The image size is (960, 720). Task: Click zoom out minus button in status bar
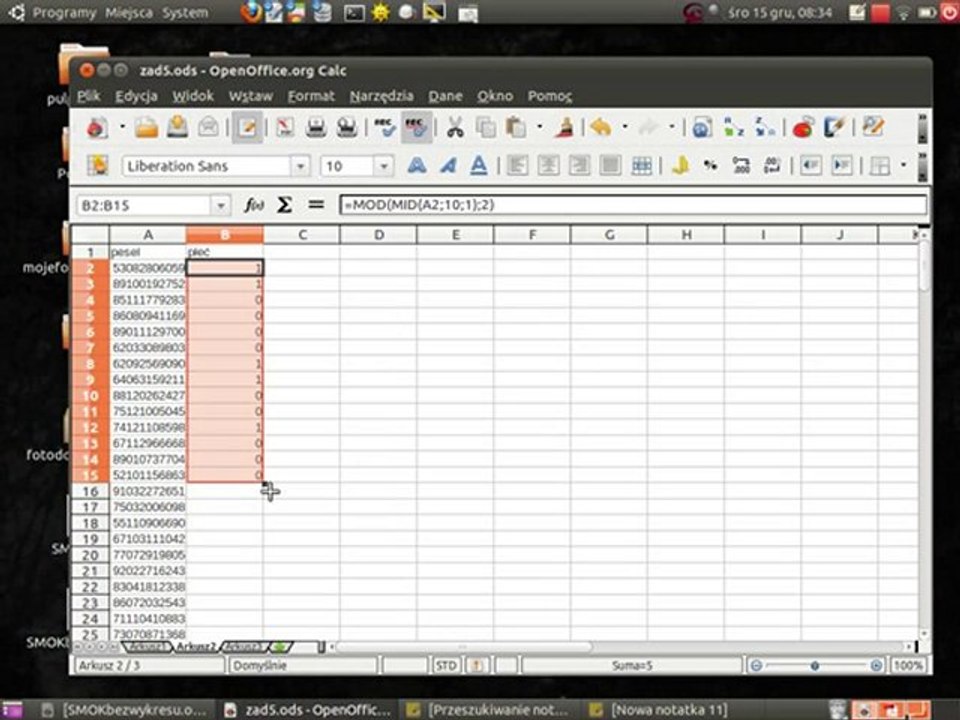(756, 666)
